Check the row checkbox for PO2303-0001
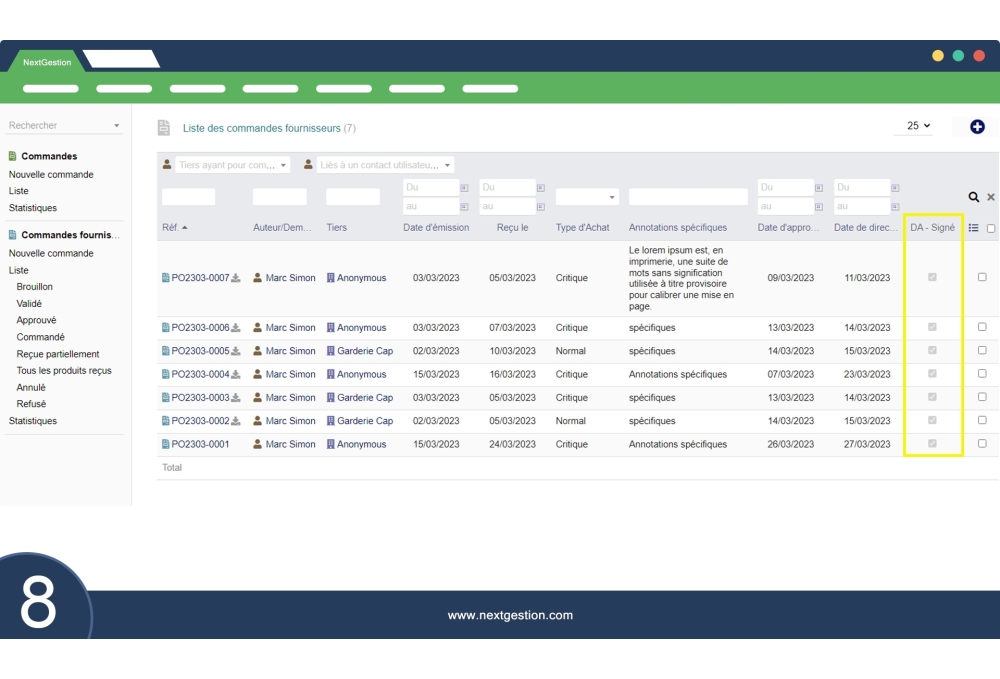This screenshot has height=679, width=1000. tap(982, 443)
